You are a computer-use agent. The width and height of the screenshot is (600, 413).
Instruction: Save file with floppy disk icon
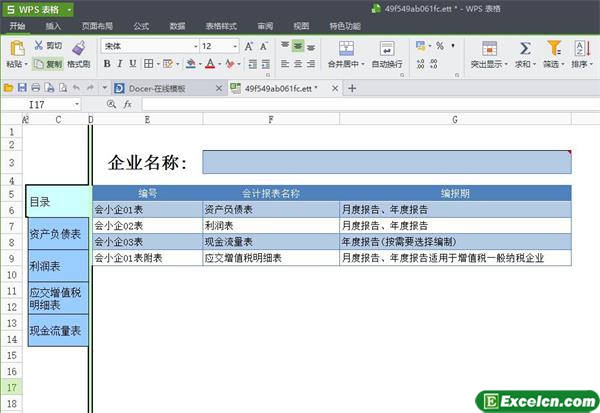tap(22, 88)
